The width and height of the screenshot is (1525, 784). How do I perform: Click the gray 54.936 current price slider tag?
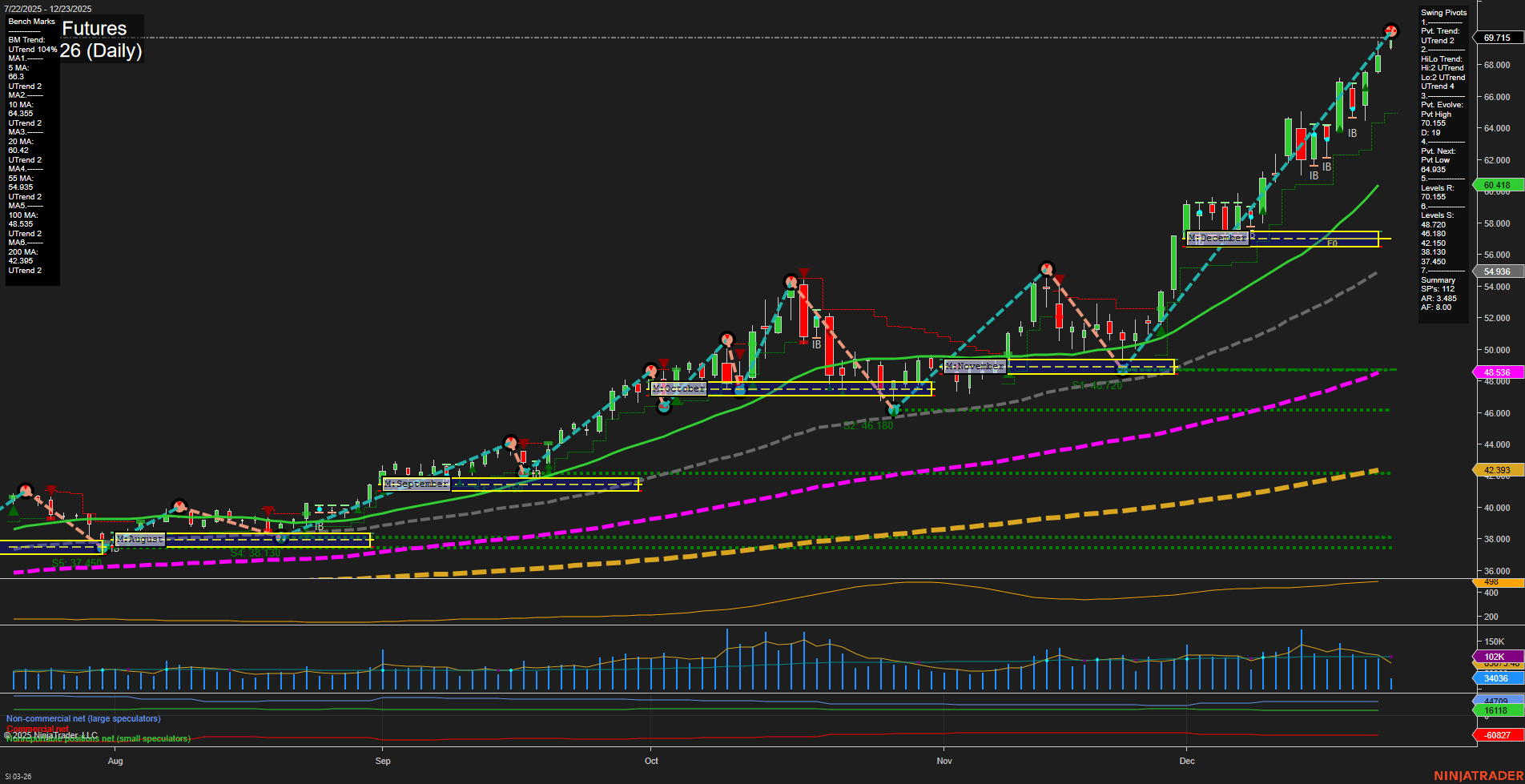pos(1497,271)
